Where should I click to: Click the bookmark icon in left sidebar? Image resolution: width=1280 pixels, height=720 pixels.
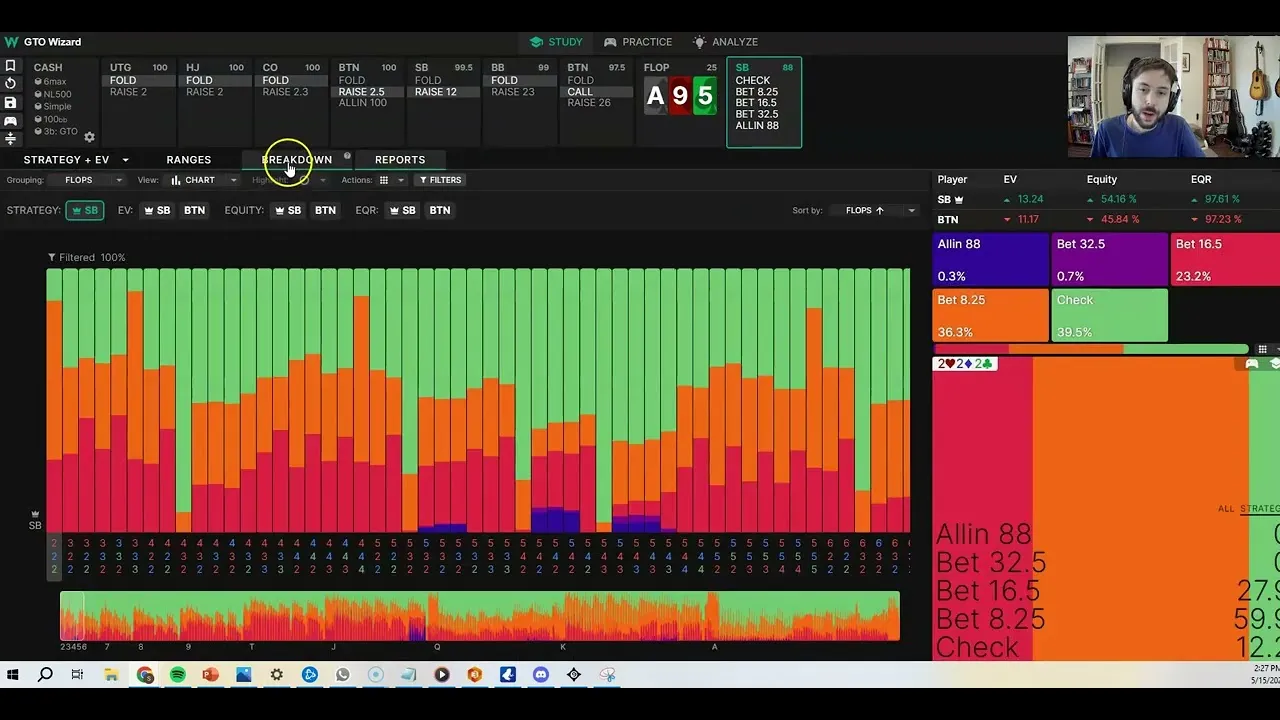pos(11,66)
